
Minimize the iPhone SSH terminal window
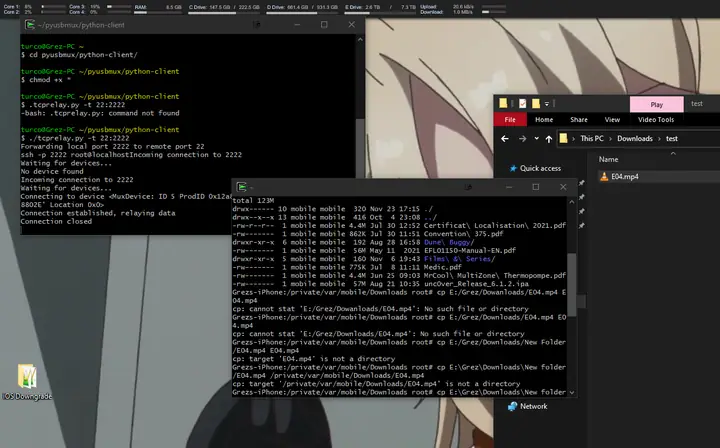pos(509,187)
